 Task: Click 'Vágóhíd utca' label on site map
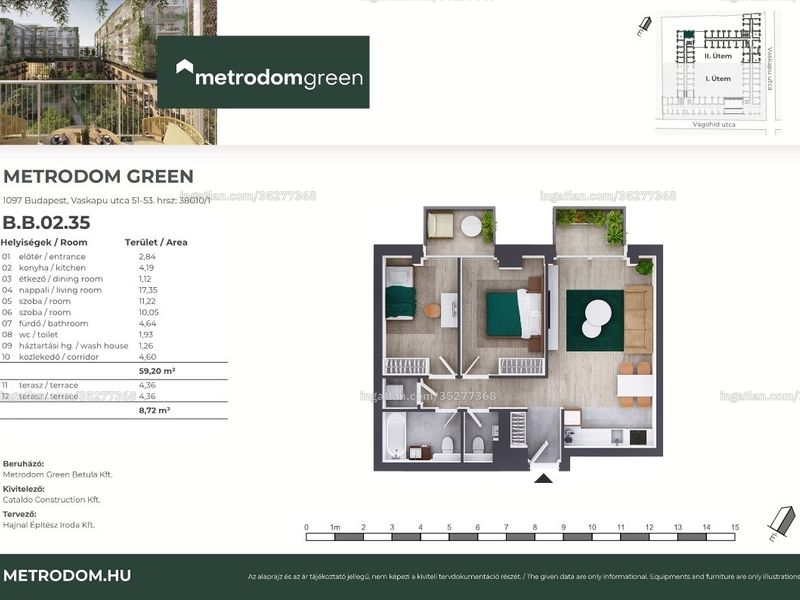pos(714,124)
